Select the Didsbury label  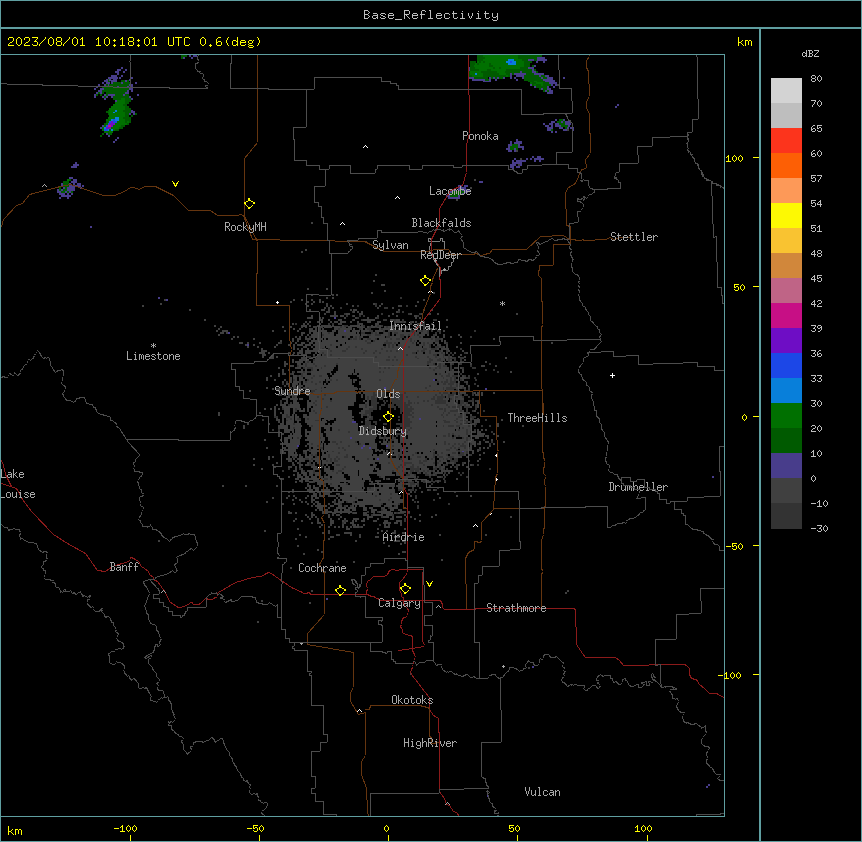click(383, 431)
